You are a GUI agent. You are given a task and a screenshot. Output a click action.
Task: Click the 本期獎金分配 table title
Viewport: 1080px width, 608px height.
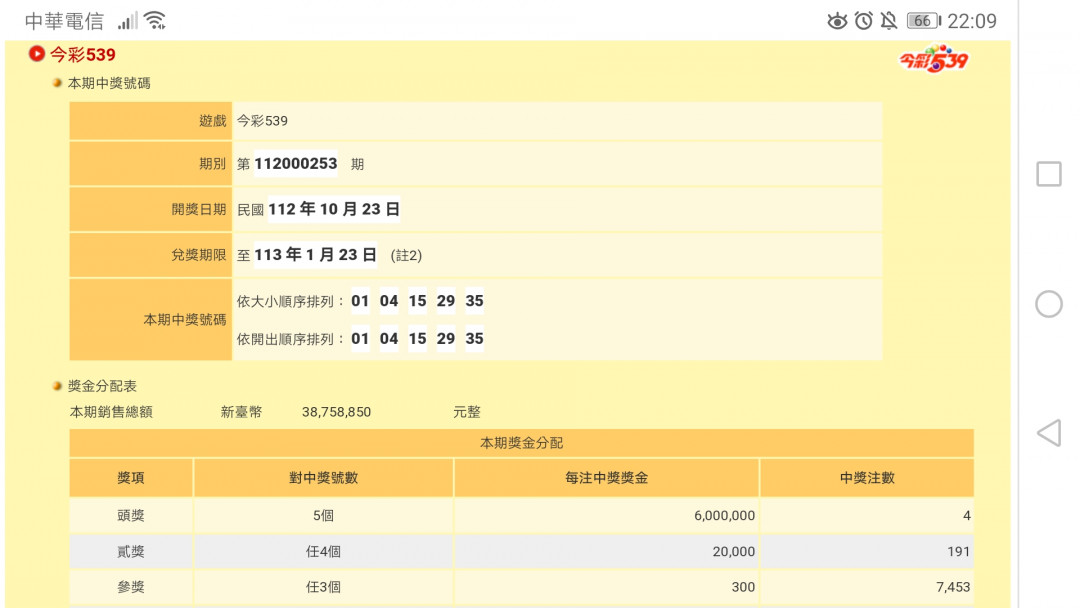[x=521, y=443]
